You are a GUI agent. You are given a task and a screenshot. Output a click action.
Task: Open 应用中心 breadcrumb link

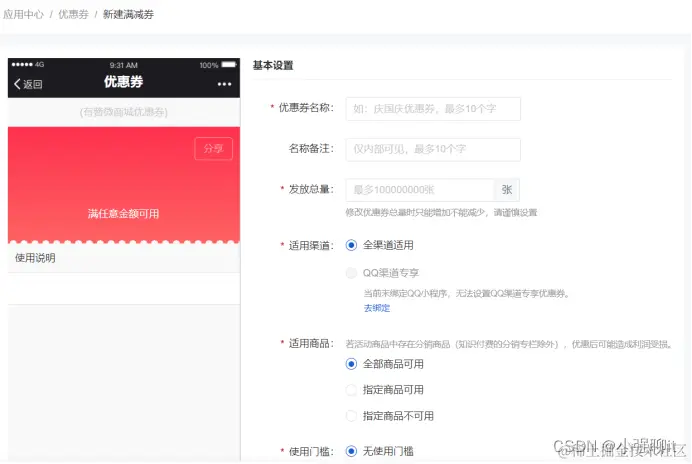[x=23, y=14]
